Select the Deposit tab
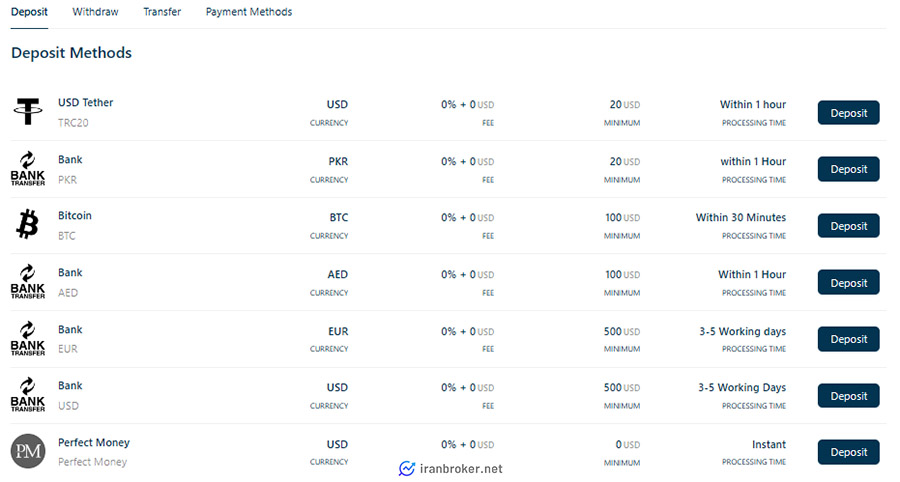Viewport: 900px width, 482px height. [x=29, y=11]
